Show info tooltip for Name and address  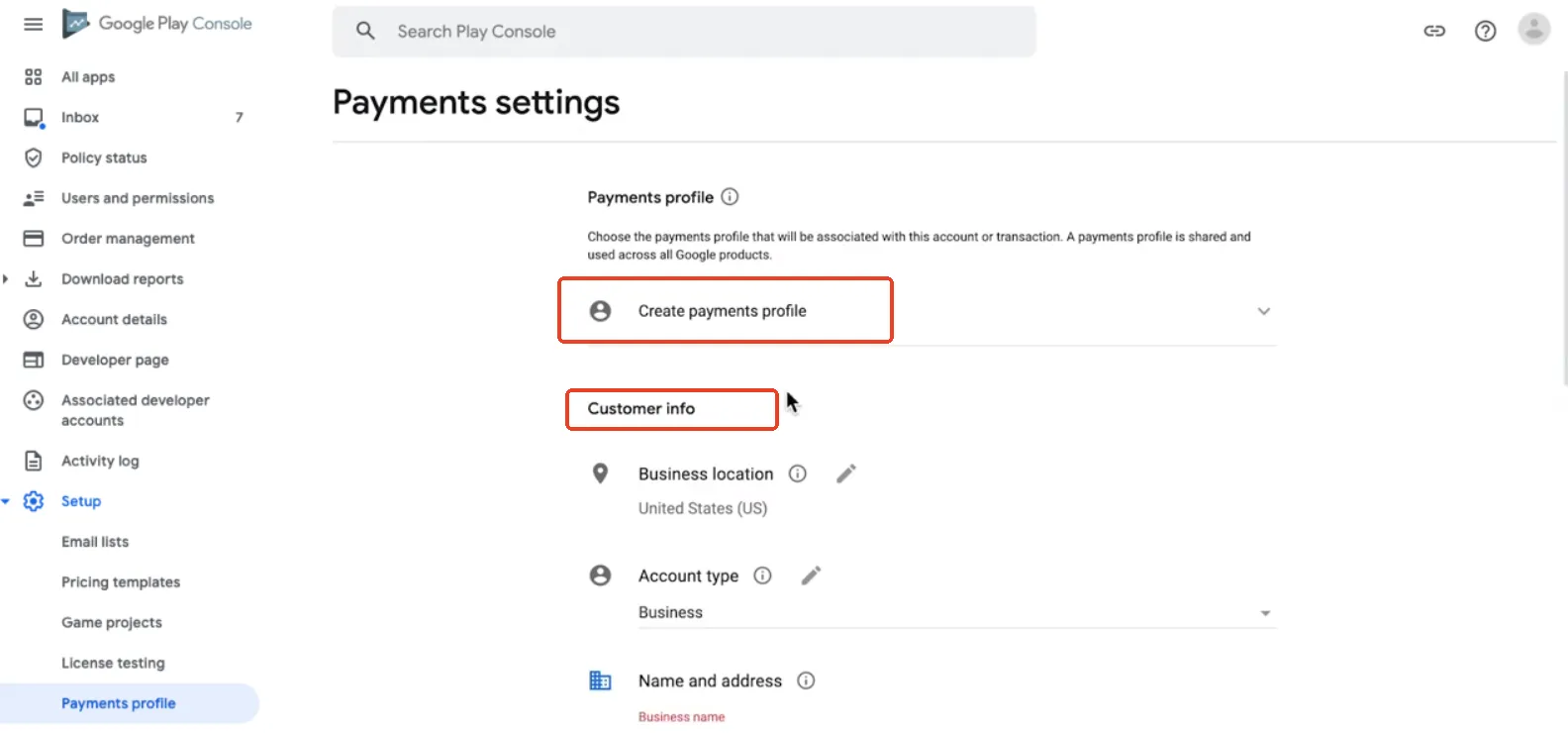(806, 681)
